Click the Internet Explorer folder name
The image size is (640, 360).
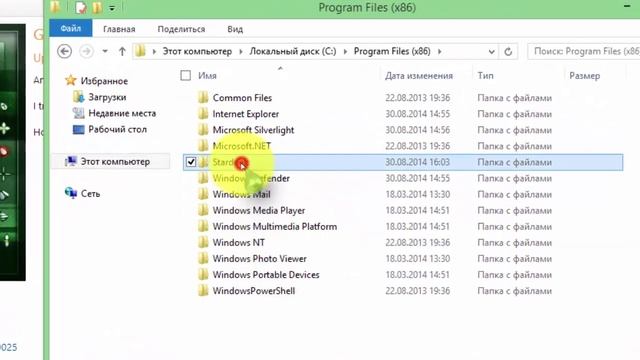coord(246,114)
